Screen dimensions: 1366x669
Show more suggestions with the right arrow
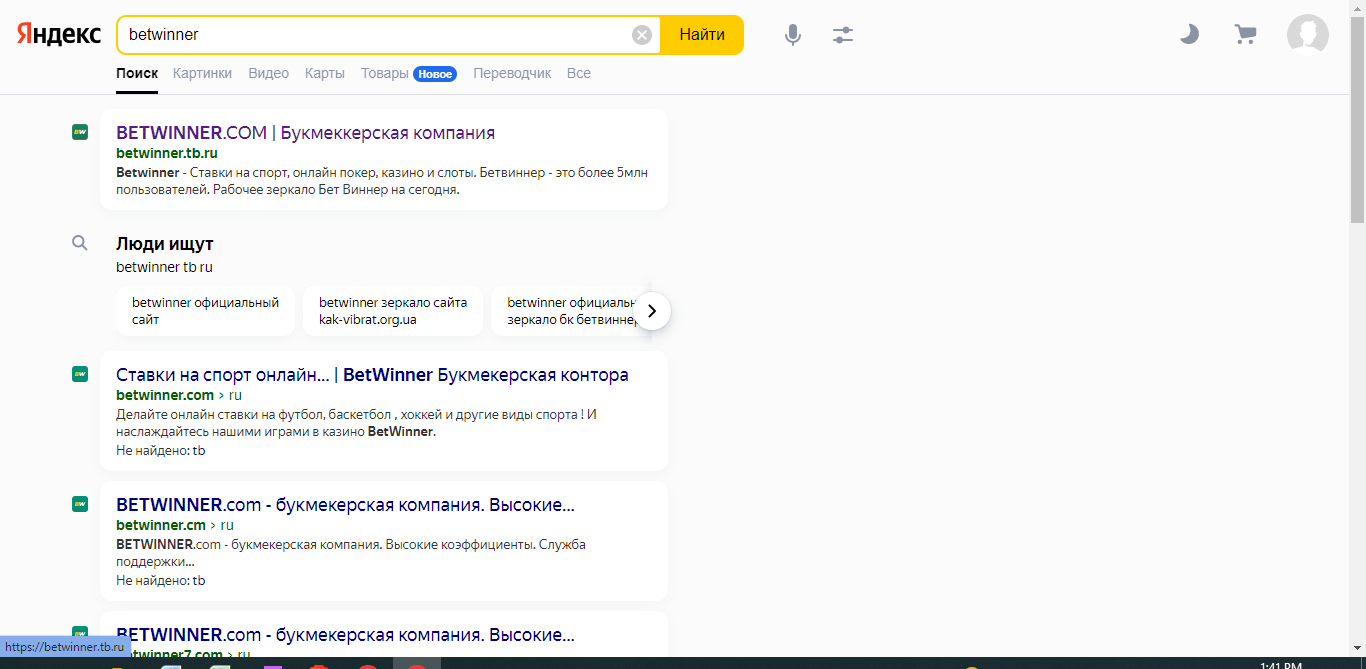point(652,311)
